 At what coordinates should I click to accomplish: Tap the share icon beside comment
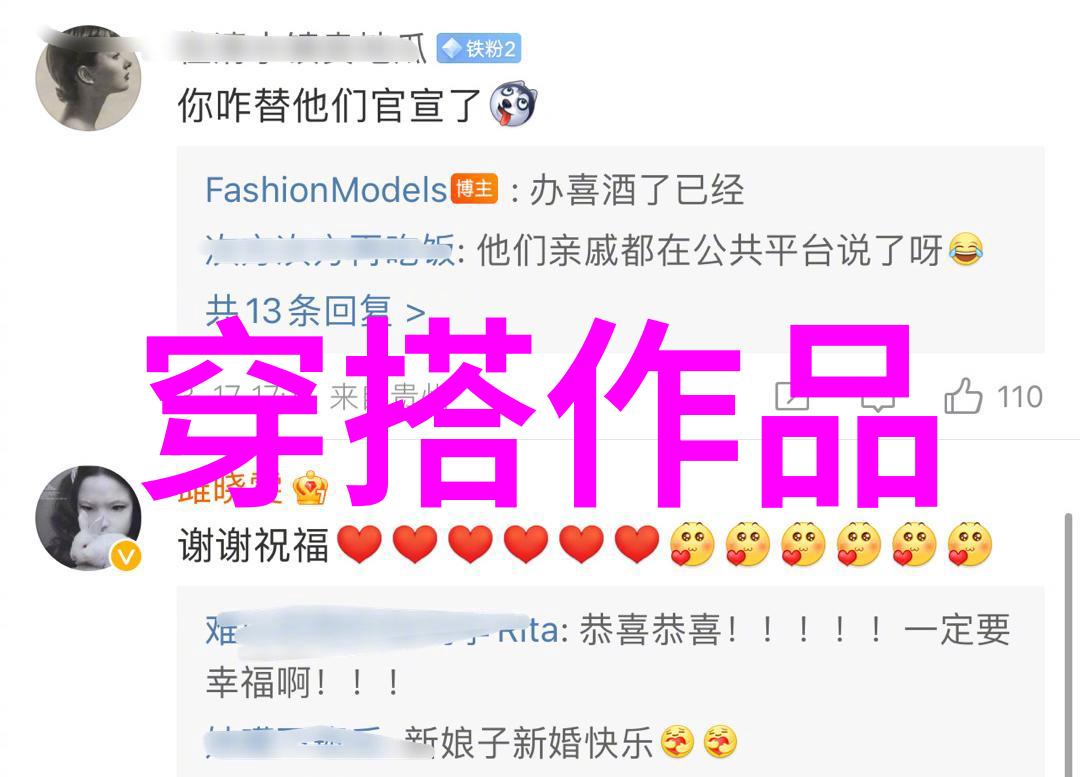coord(792,396)
